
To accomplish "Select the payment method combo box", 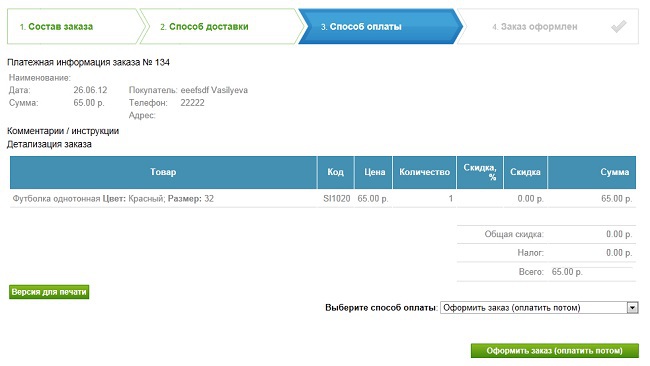I will (x=539, y=308).
